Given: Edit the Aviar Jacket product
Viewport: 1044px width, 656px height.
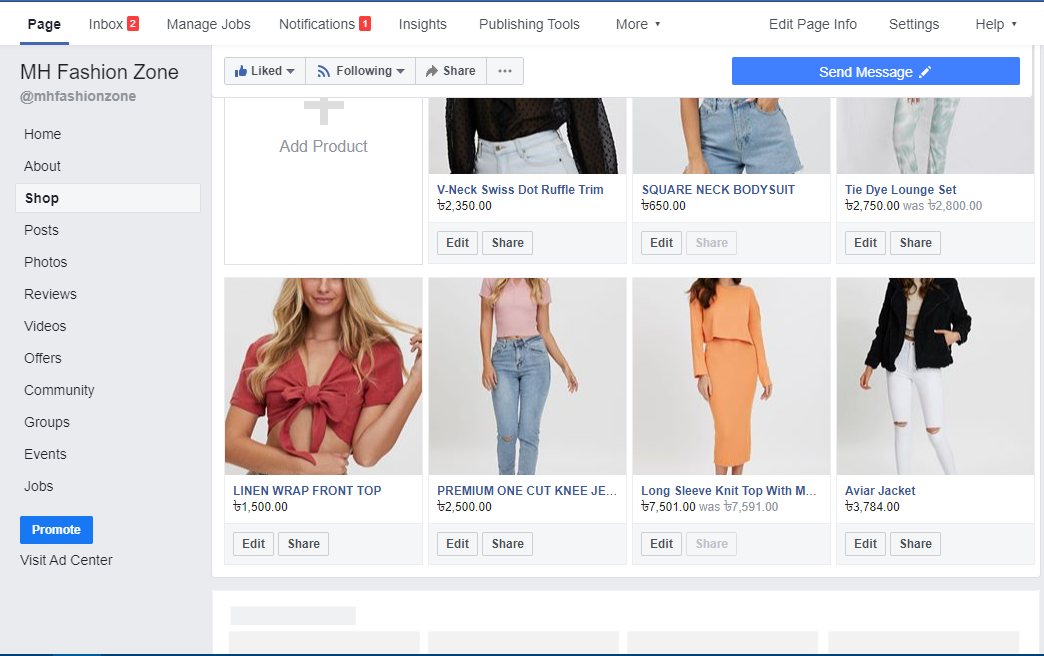Looking at the screenshot, I should pyautogui.click(x=864, y=543).
